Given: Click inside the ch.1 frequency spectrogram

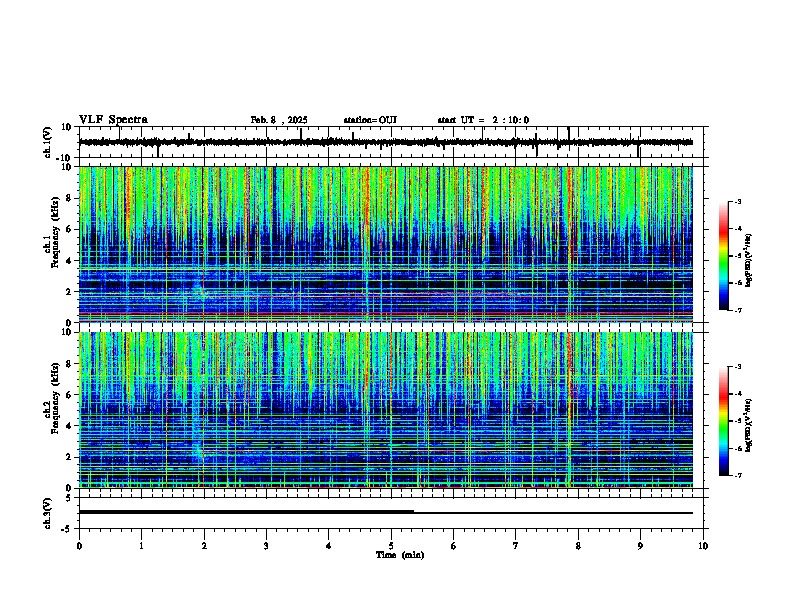Looking at the screenshot, I should tap(385, 244).
